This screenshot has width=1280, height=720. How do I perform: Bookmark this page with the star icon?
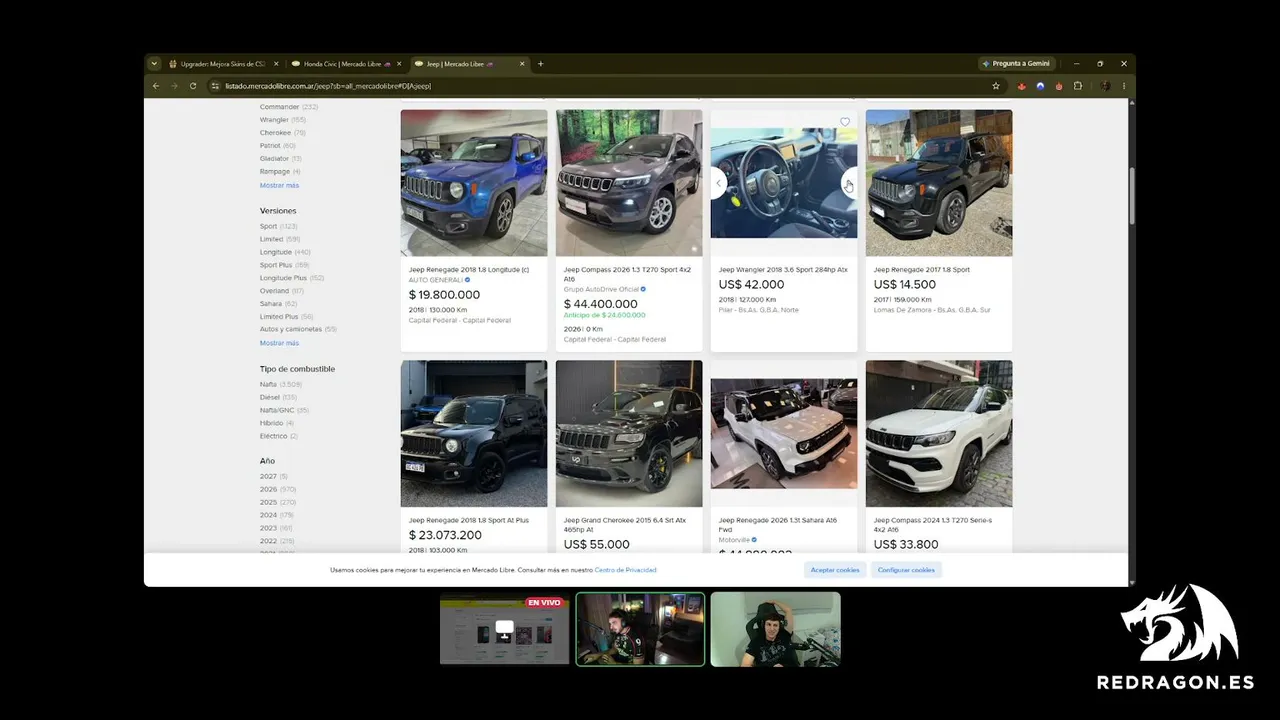pyautogui.click(x=996, y=86)
